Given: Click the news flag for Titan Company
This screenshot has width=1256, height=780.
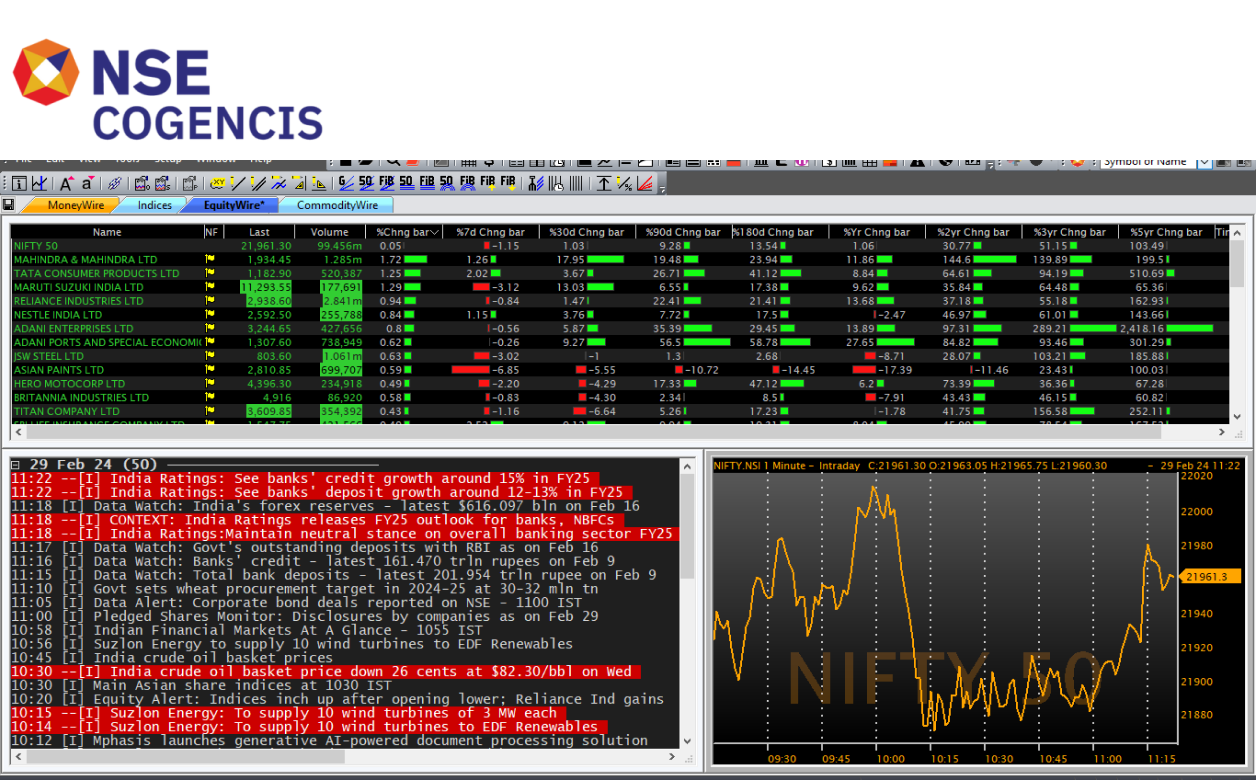Looking at the screenshot, I should [211, 411].
